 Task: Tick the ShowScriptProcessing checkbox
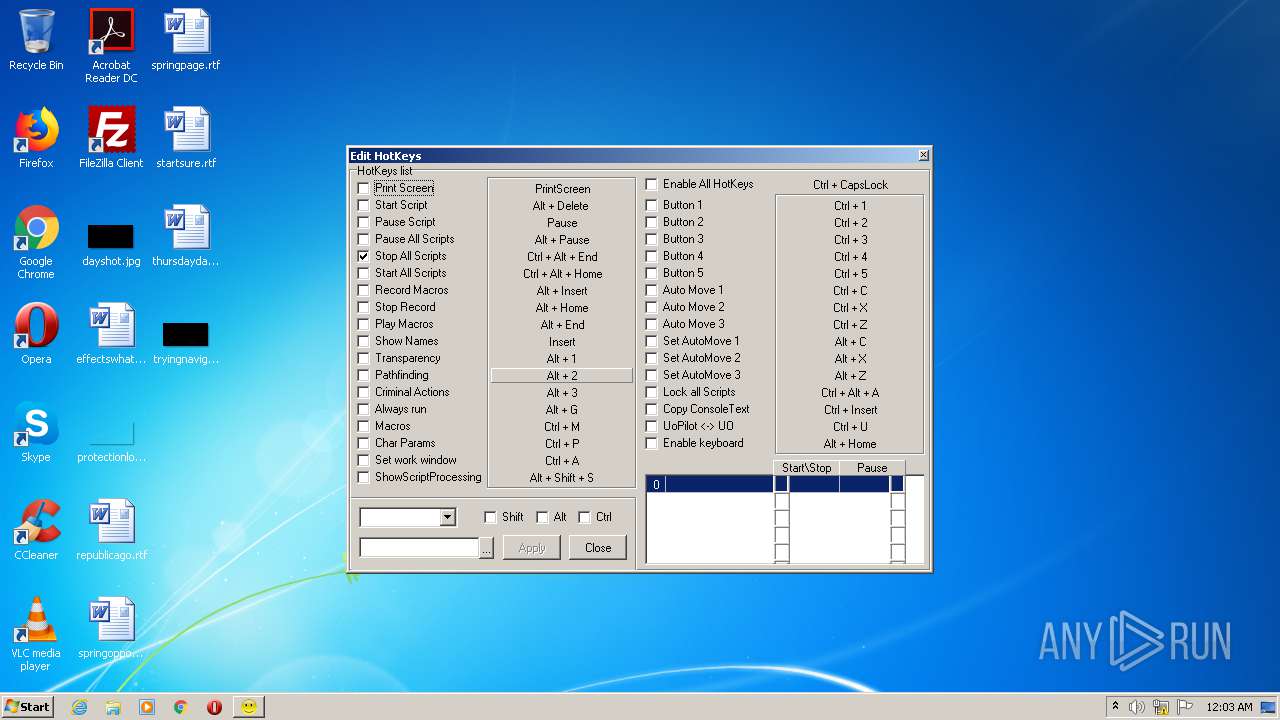click(364, 477)
